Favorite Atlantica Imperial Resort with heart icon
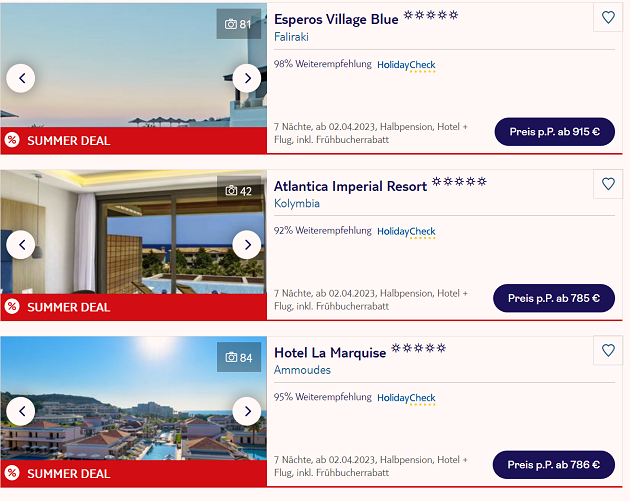 608,184
